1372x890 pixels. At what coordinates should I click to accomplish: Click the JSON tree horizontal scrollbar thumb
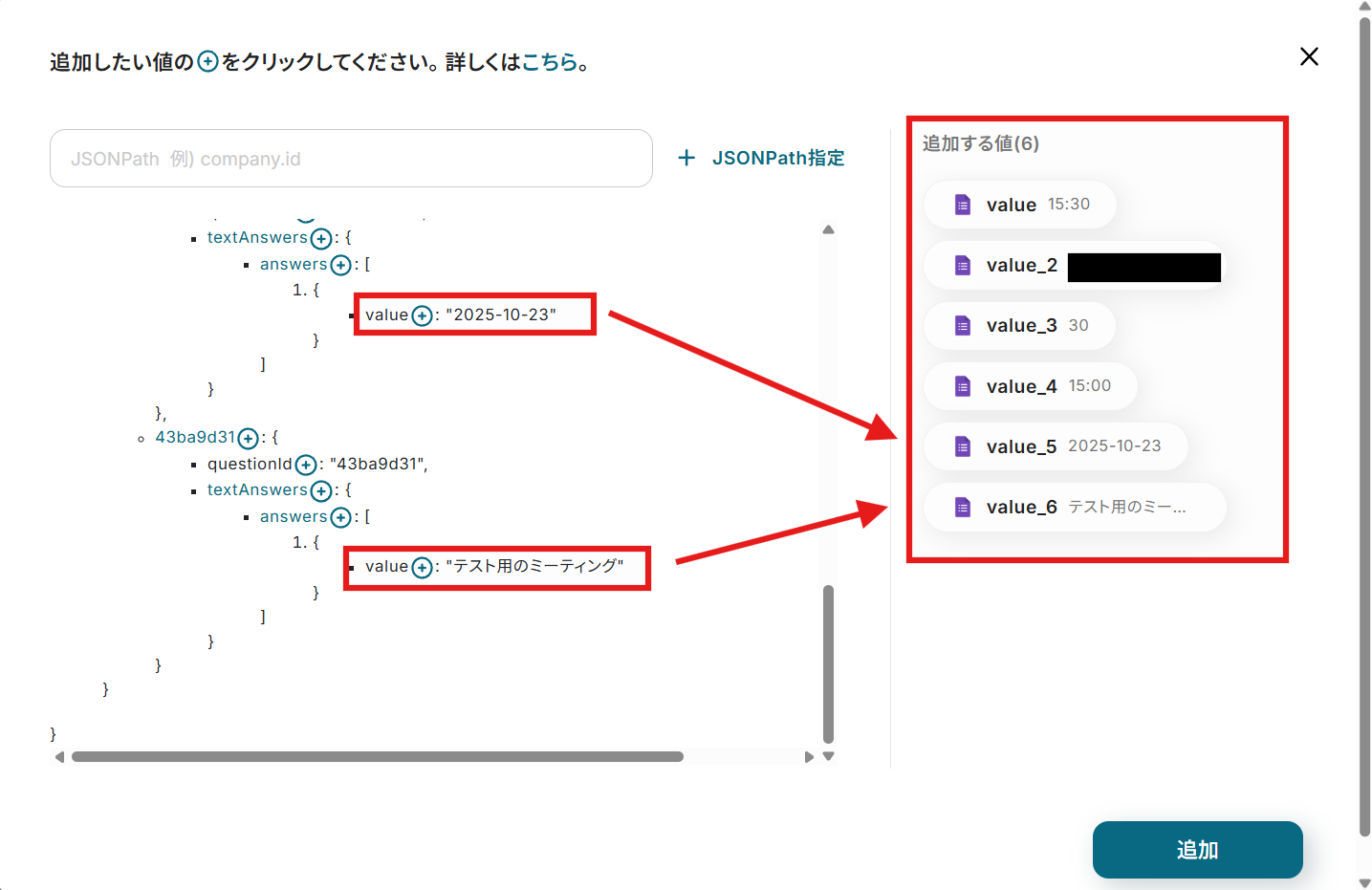tap(378, 757)
